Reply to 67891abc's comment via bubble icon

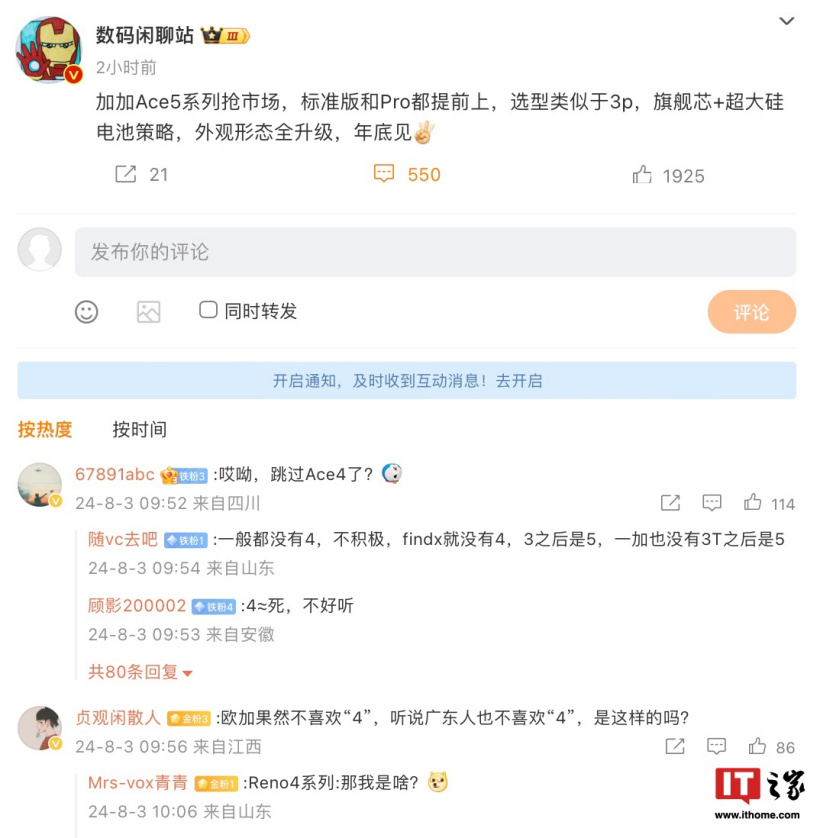(x=711, y=502)
